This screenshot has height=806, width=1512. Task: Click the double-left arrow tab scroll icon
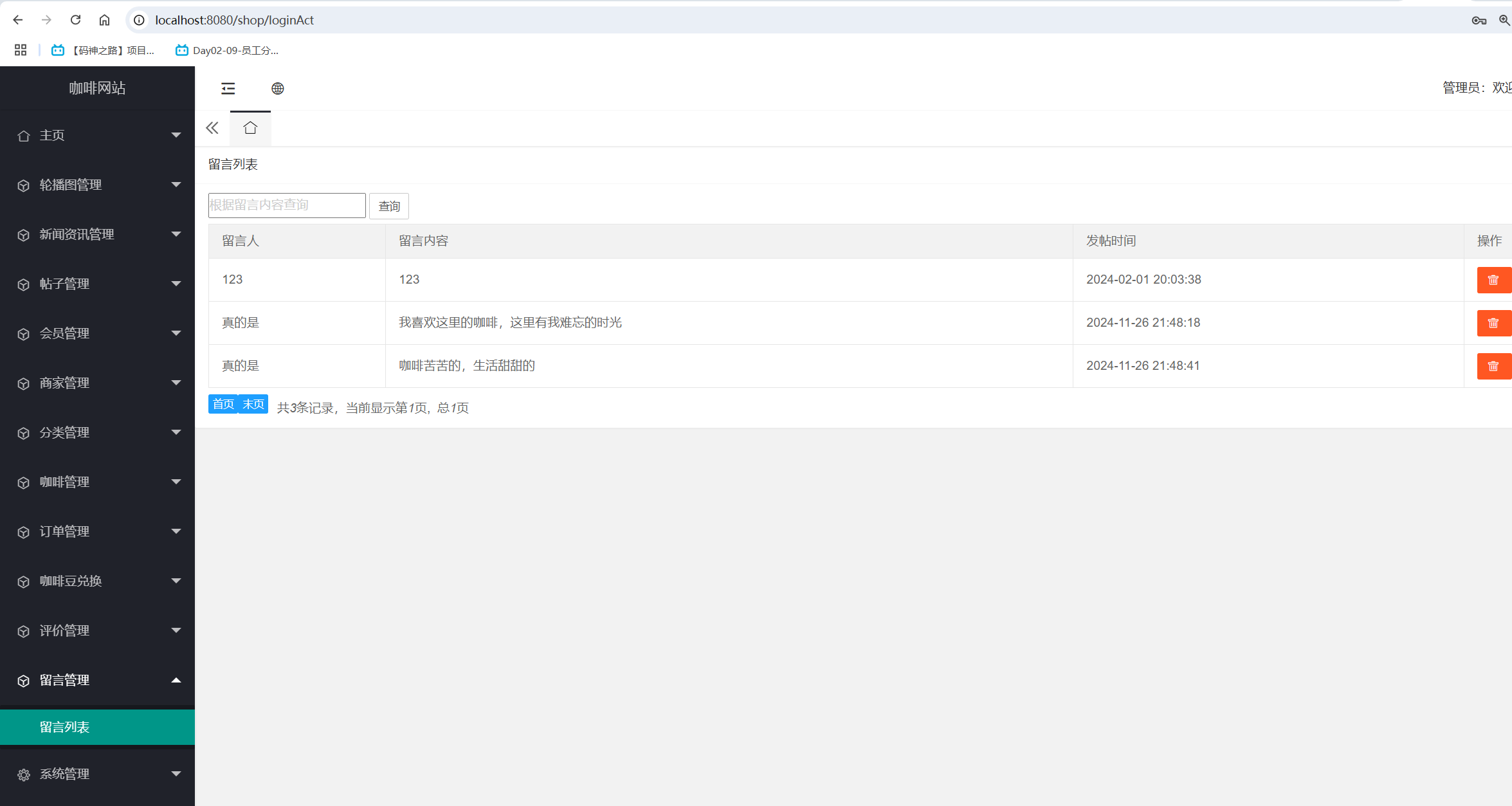(x=212, y=128)
